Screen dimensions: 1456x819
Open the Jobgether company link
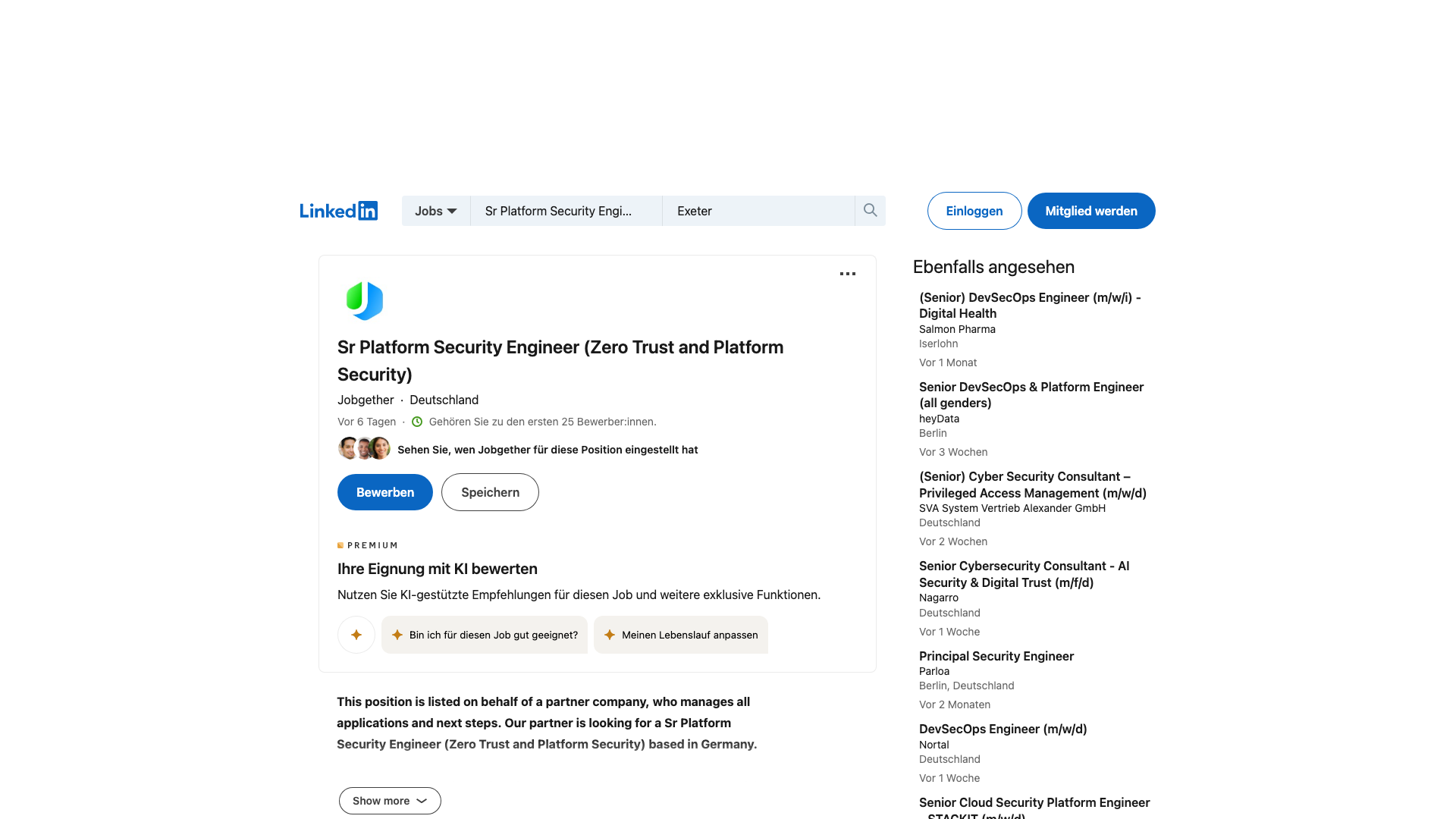366,400
